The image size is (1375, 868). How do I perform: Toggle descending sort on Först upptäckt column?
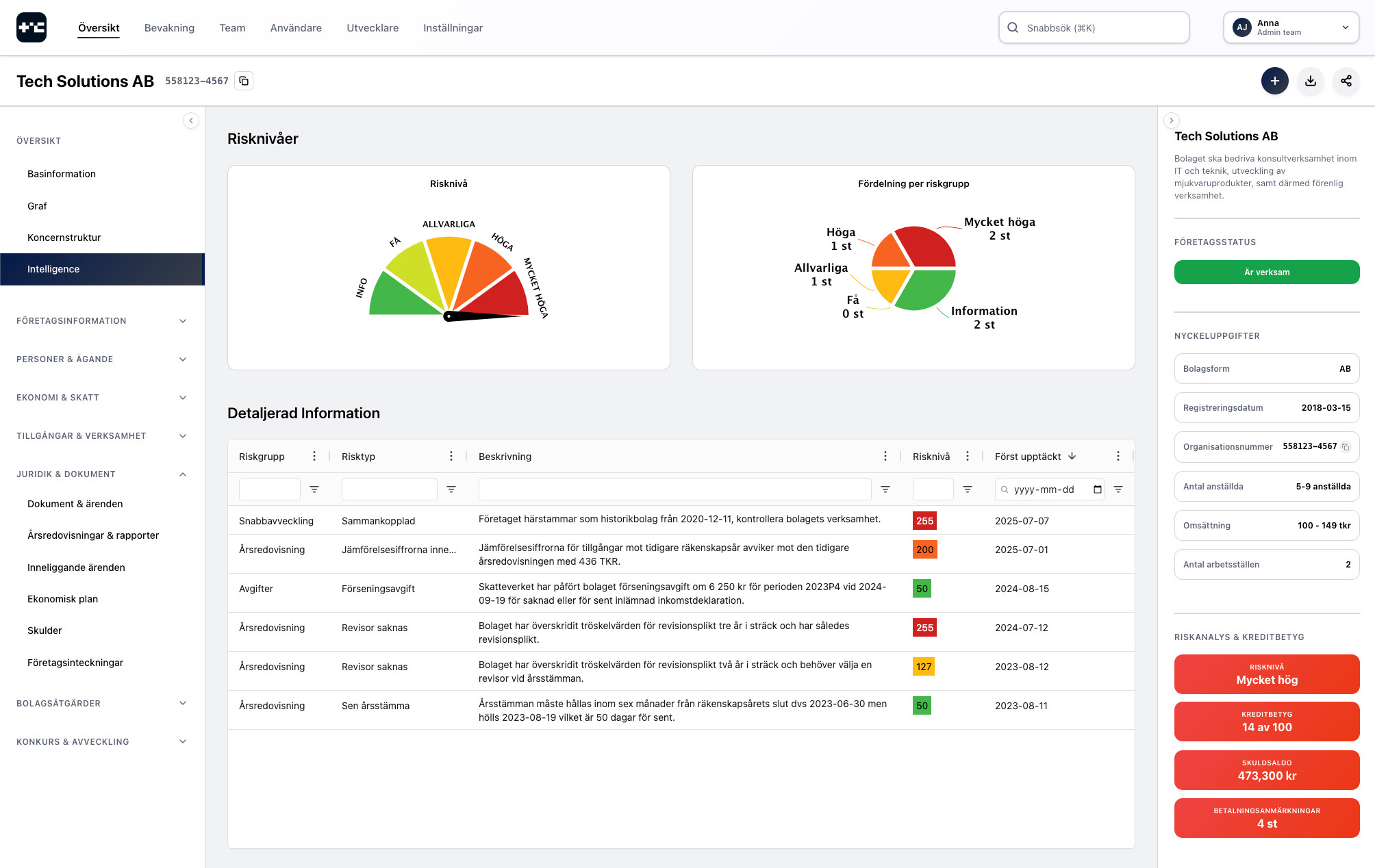pyautogui.click(x=1071, y=456)
